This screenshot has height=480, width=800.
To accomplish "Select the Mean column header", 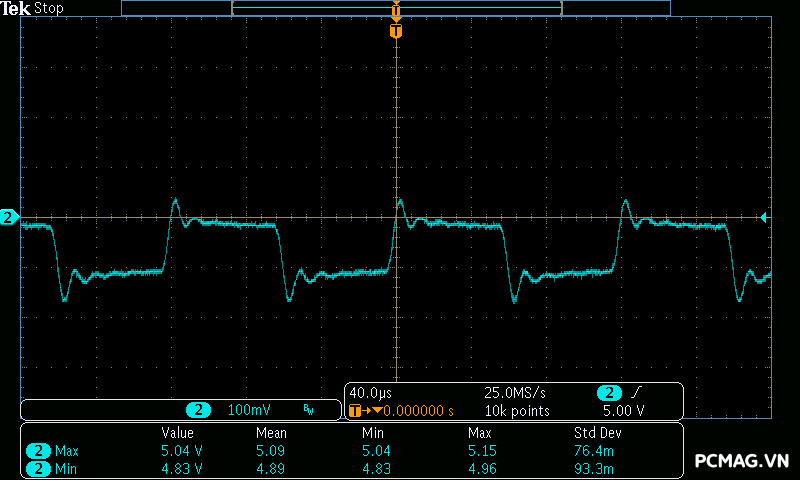I will coord(270,433).
